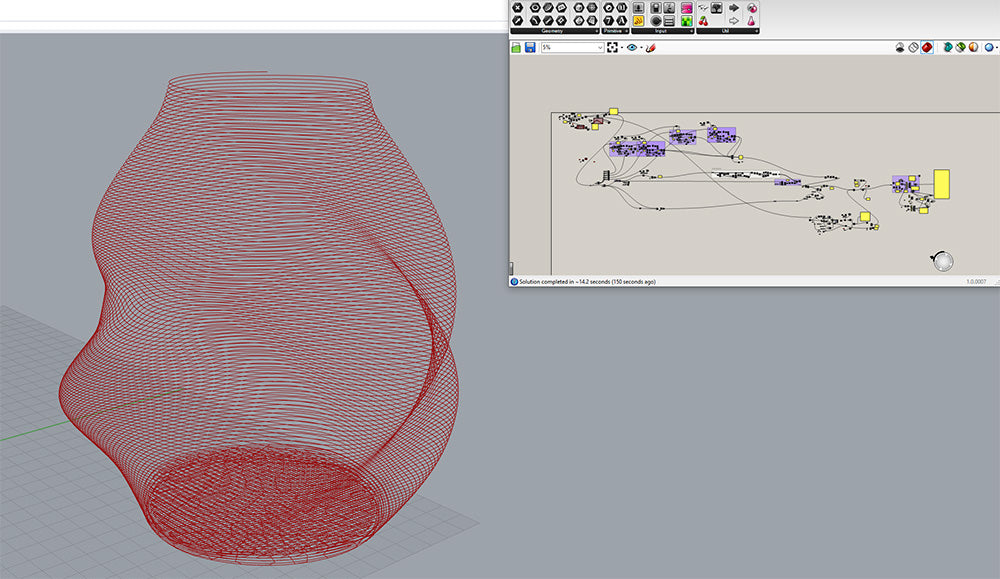Image resolution: width=1000 pixels, height=579 pixels.
Task: Click the red Sketch pen icon
Action: [651, 47]
